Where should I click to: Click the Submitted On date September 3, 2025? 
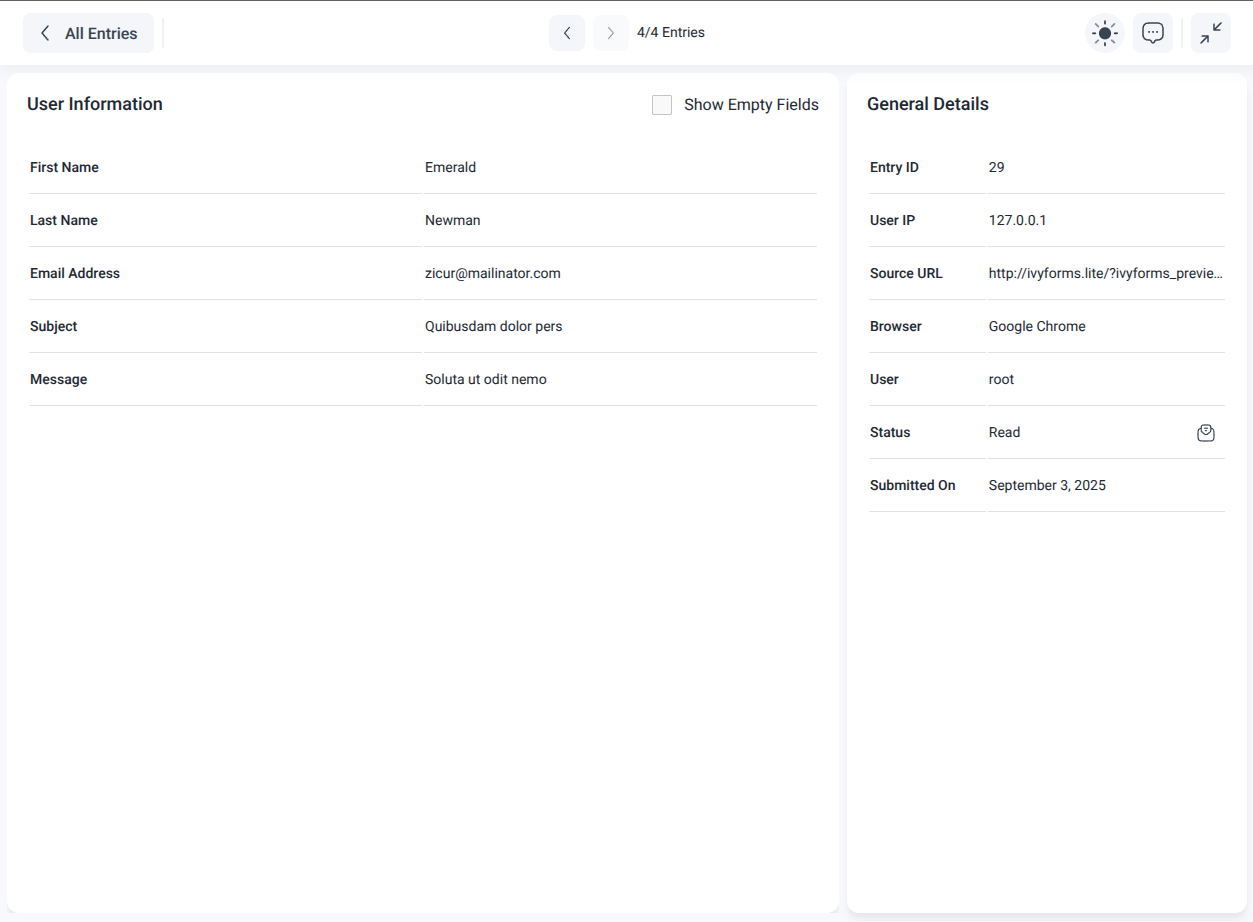coord(1046,485)
